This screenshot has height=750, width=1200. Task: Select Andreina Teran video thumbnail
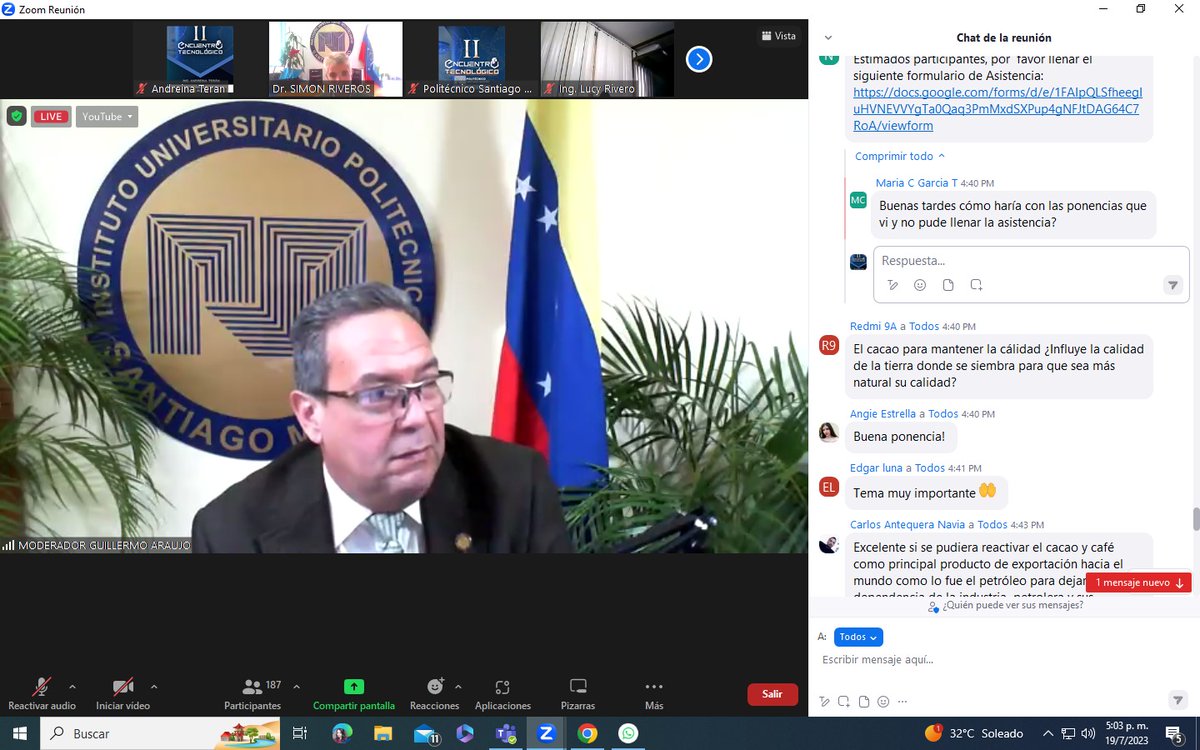pos(199,59)
